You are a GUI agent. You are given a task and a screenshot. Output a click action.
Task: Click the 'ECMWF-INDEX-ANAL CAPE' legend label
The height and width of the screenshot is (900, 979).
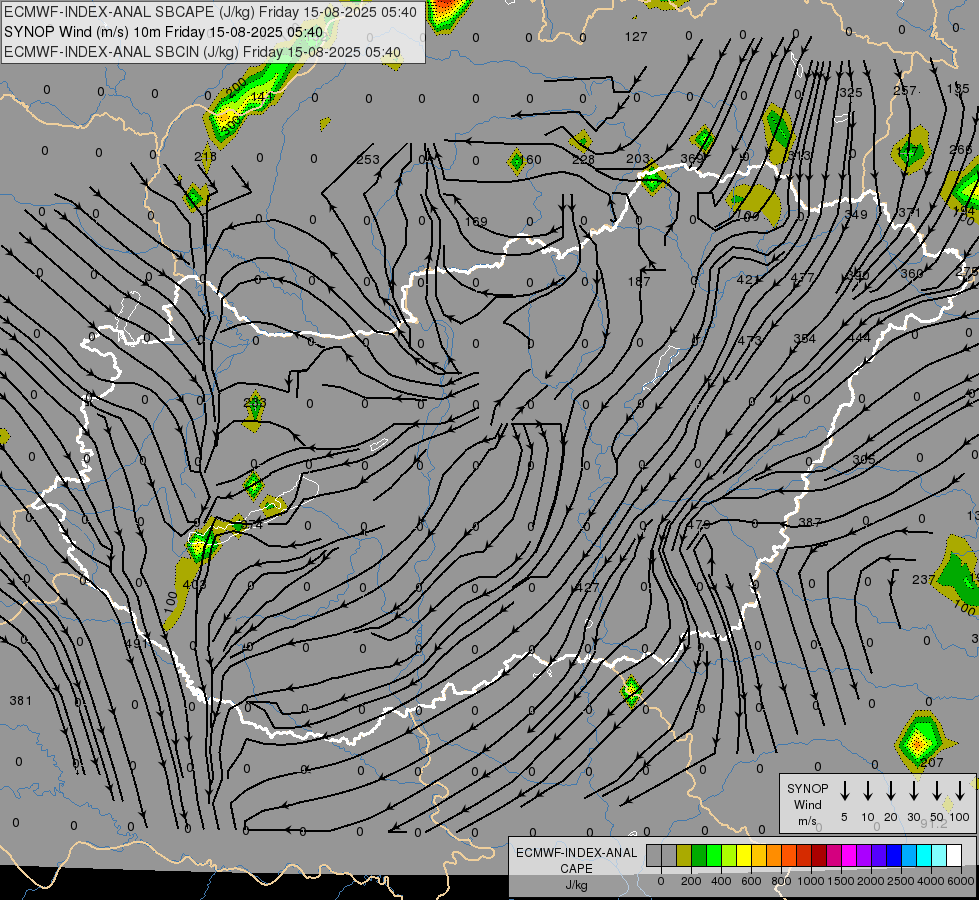(x=576, y=860)
